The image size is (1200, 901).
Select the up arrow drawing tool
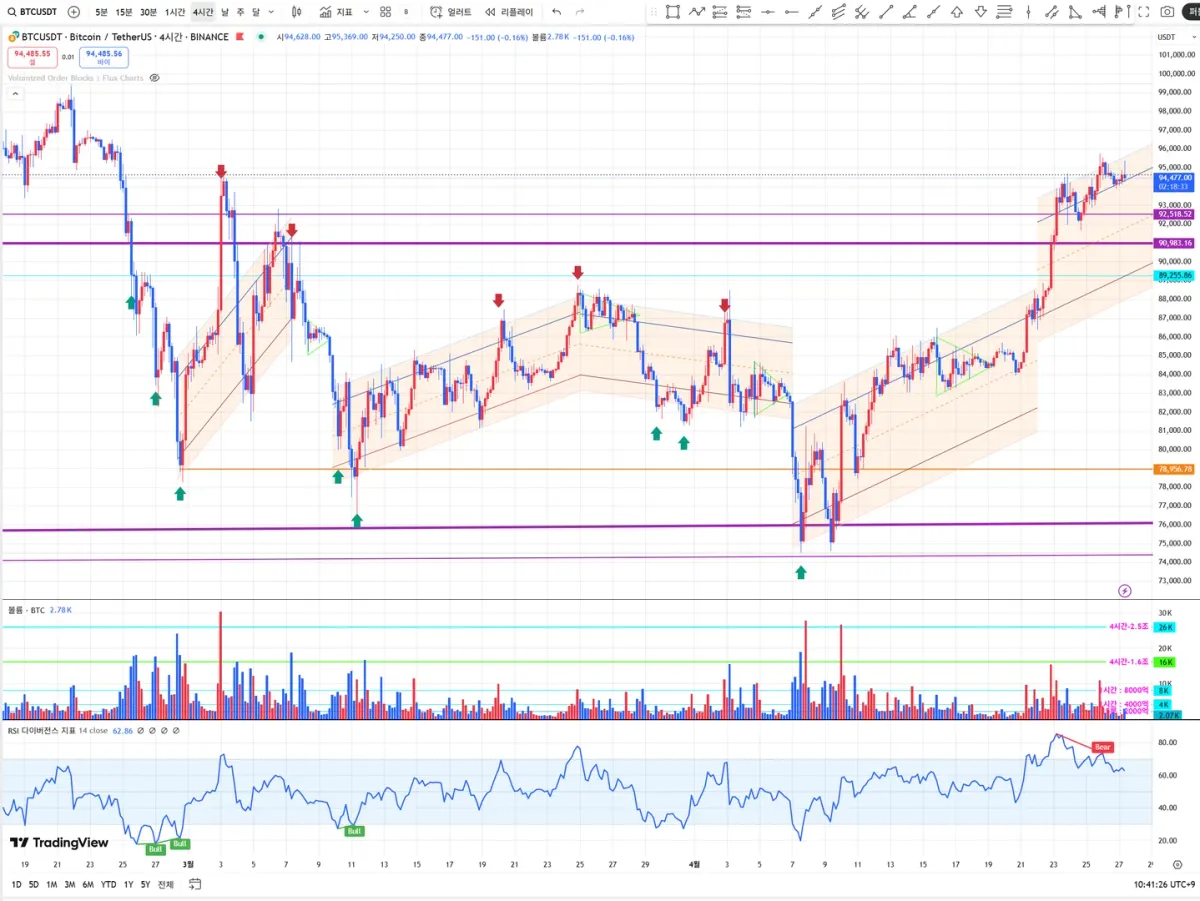pyautogui.click(x=957, y=12)
